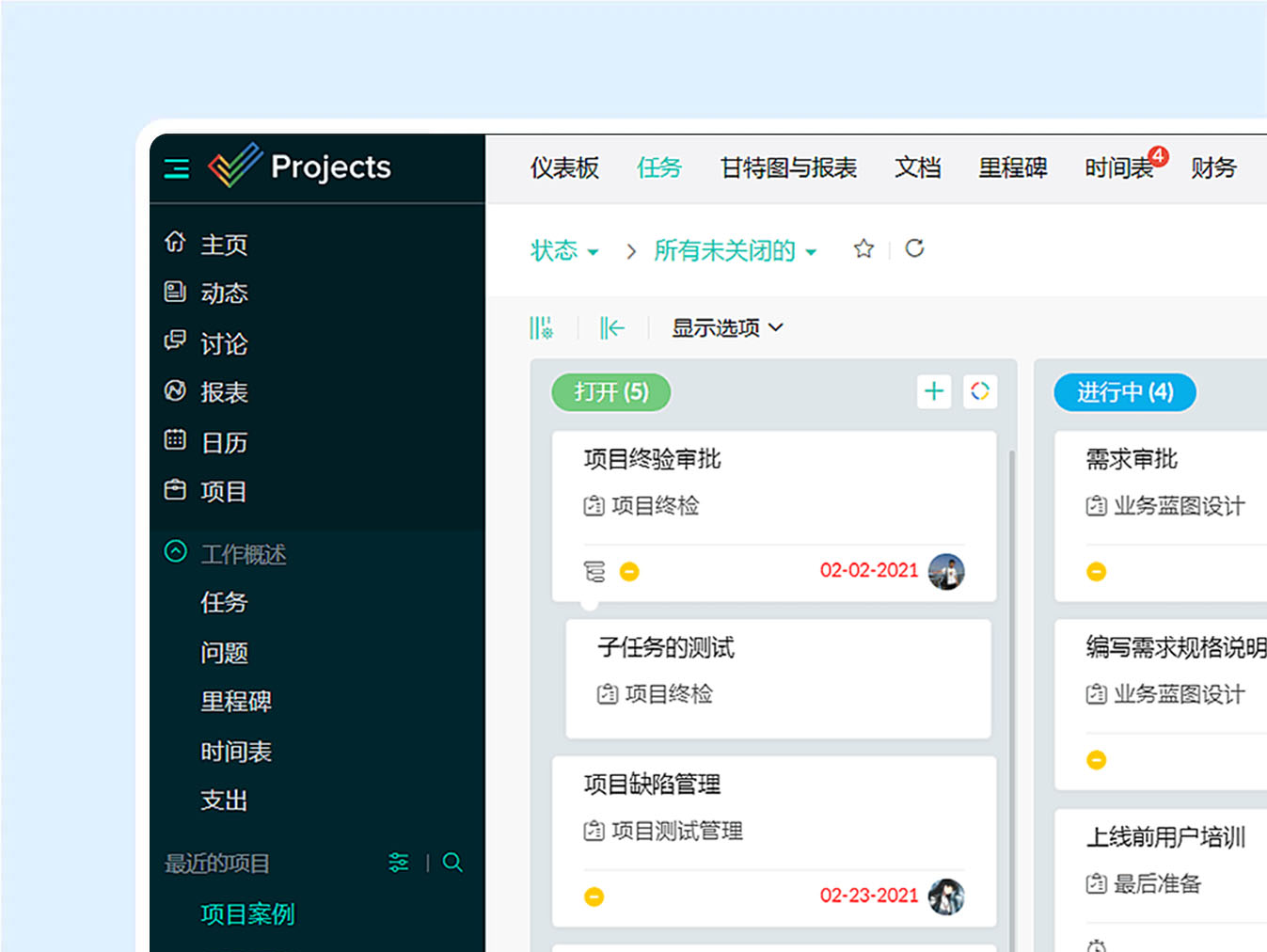Click the colorful circle icon in 打开 column

click(979, 391)
